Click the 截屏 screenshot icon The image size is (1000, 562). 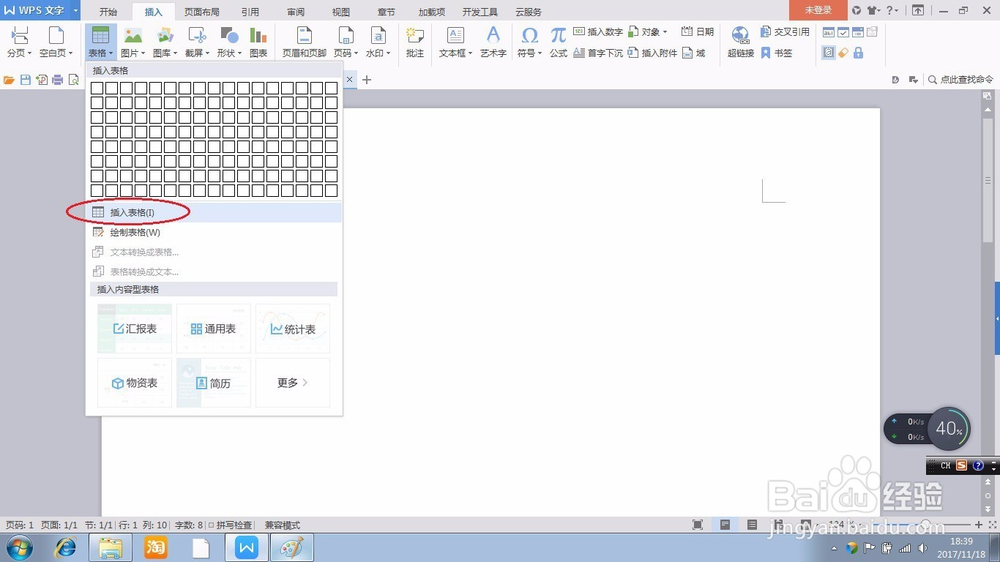pos(196,35)
